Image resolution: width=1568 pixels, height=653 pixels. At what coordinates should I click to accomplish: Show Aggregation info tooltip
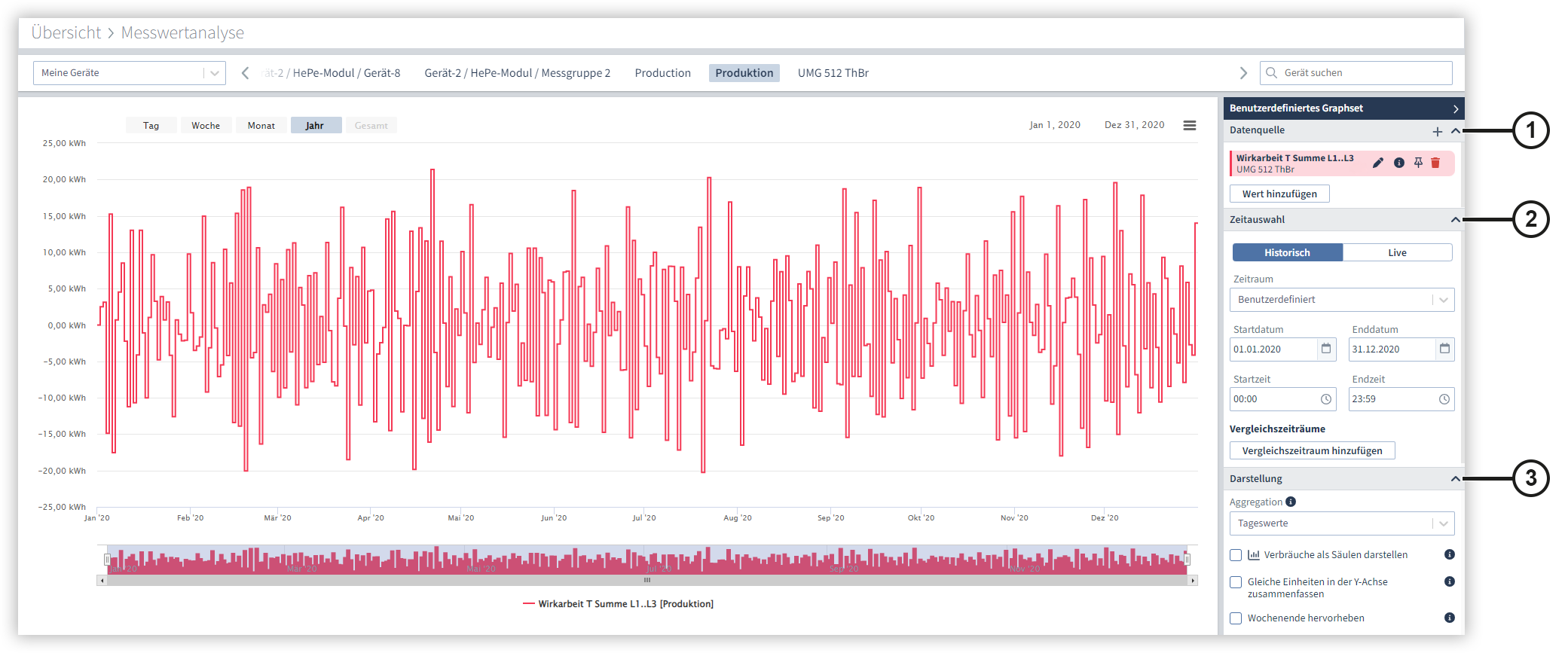(x=1291, y=502)
